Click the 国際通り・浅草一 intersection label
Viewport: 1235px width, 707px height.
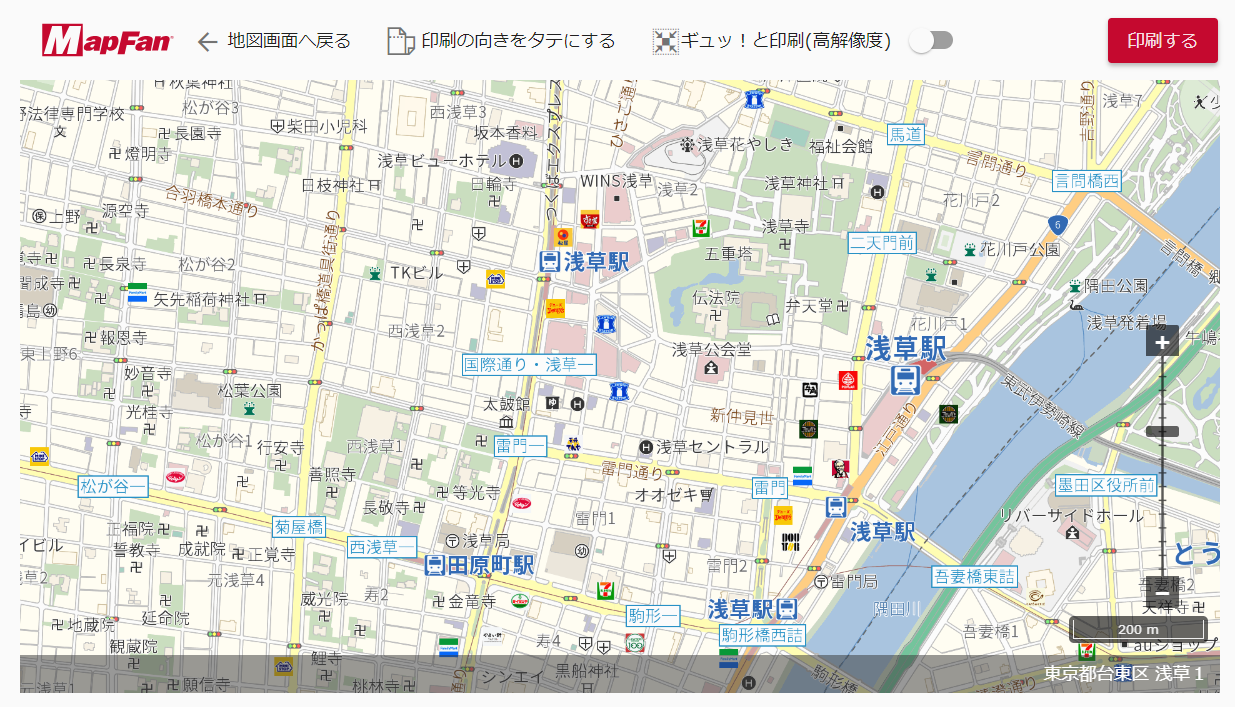[529, 365]
